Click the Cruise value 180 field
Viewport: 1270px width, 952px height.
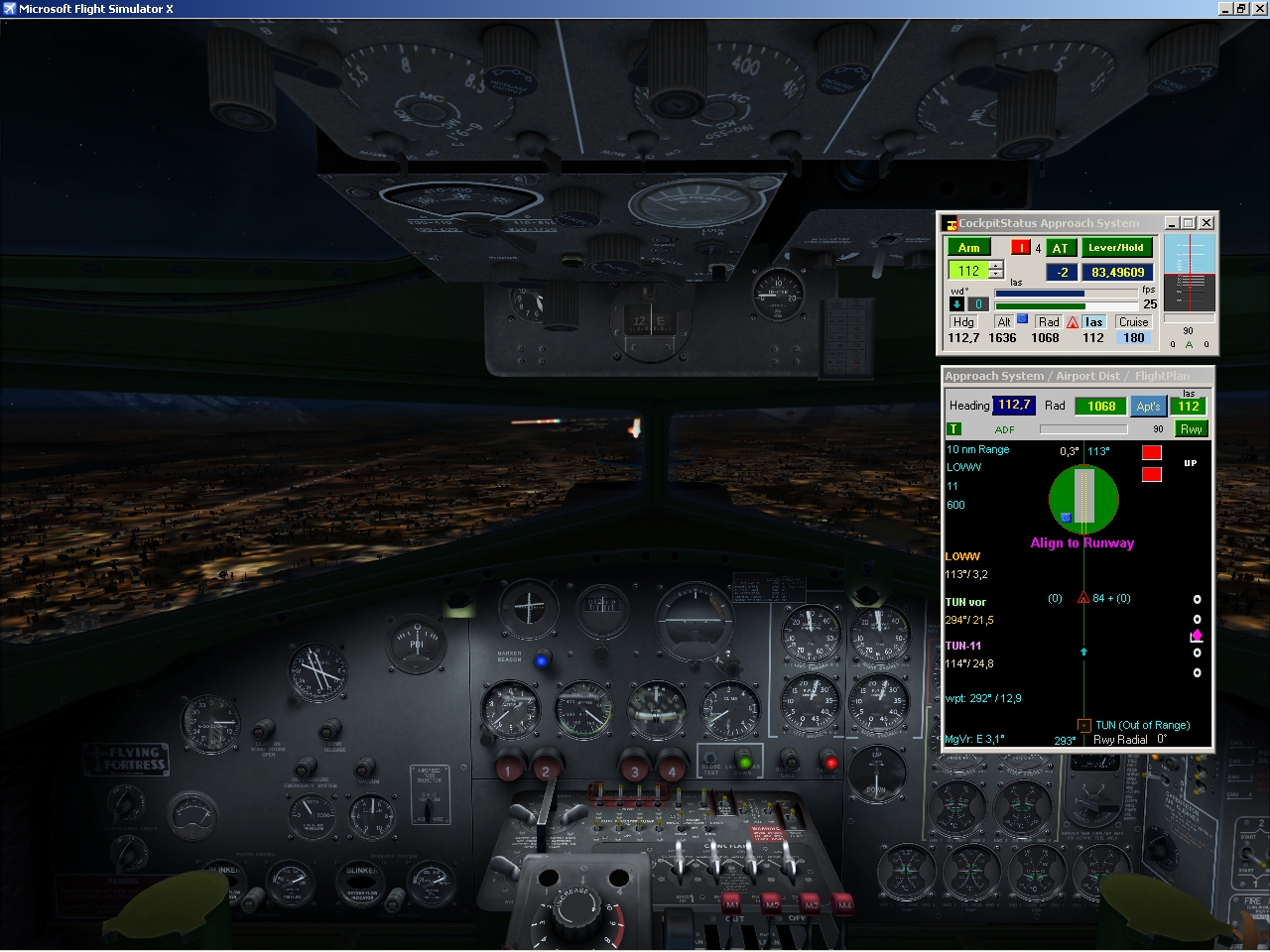point(1133,338)
